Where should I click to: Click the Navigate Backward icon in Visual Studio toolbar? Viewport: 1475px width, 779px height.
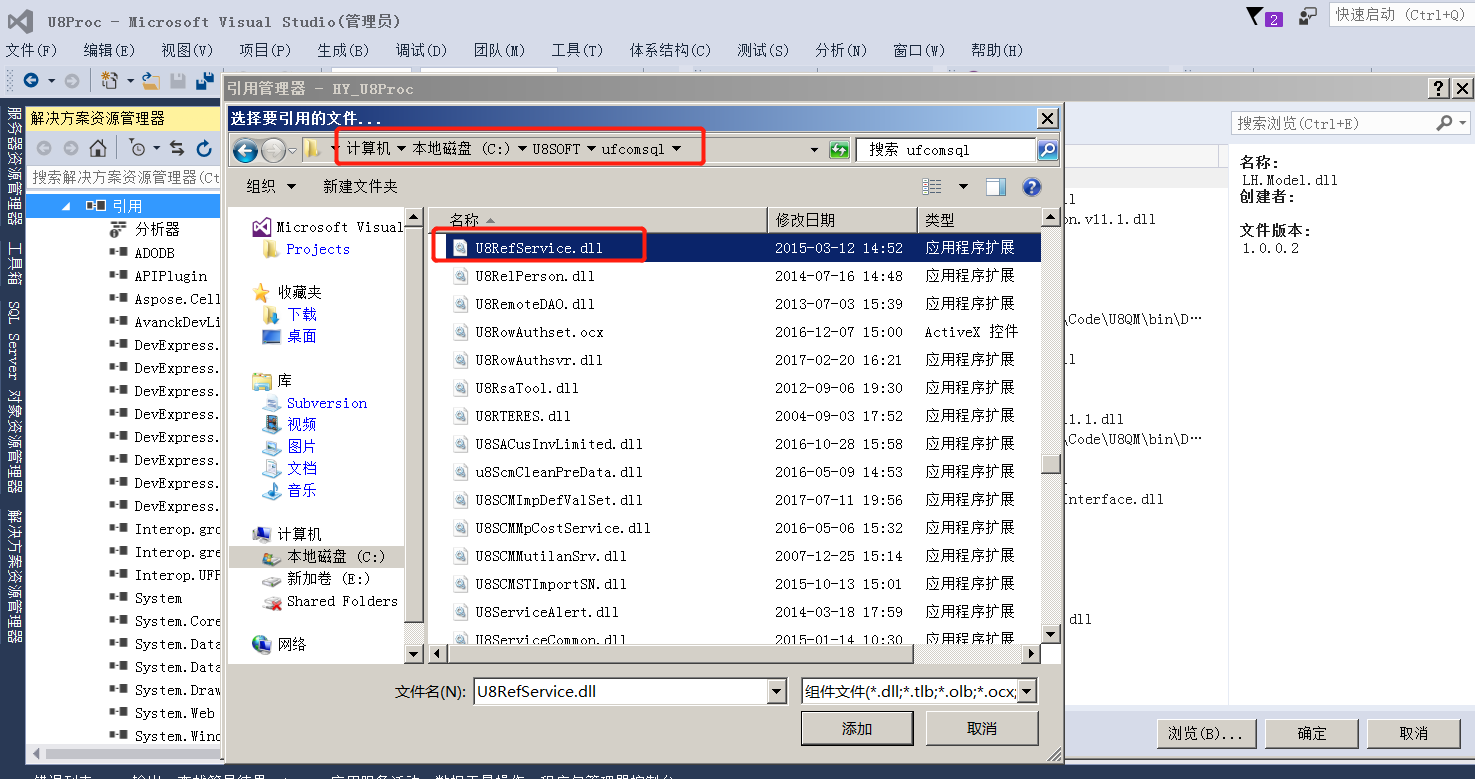pyautogui.click(x=31, y=81)
